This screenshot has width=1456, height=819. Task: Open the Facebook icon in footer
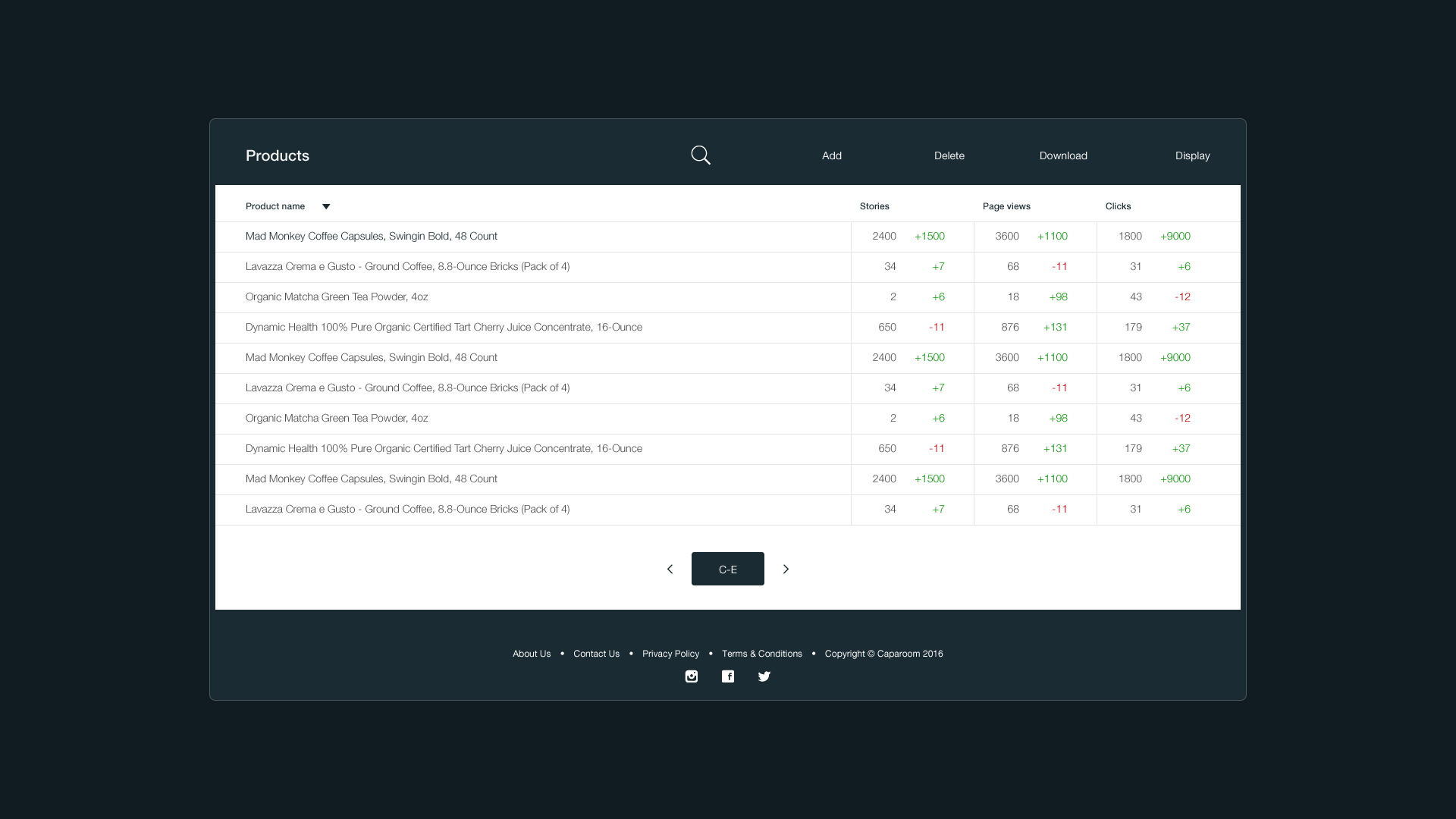tap(728, 676)
